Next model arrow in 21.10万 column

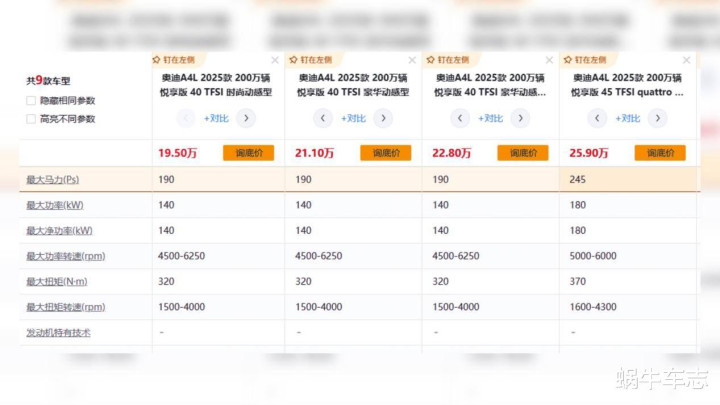click(383, 118)
